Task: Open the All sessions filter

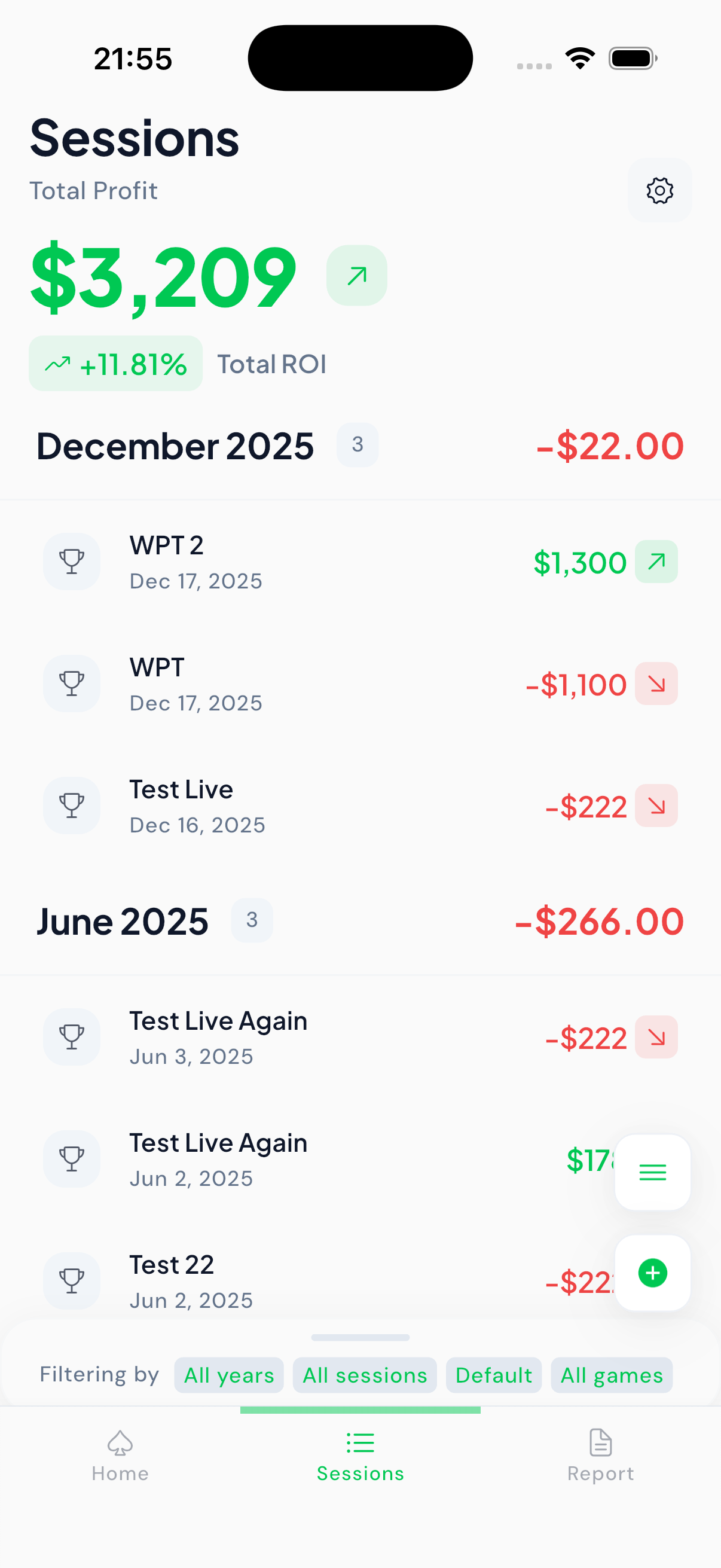Action: tap(365, 1375)
